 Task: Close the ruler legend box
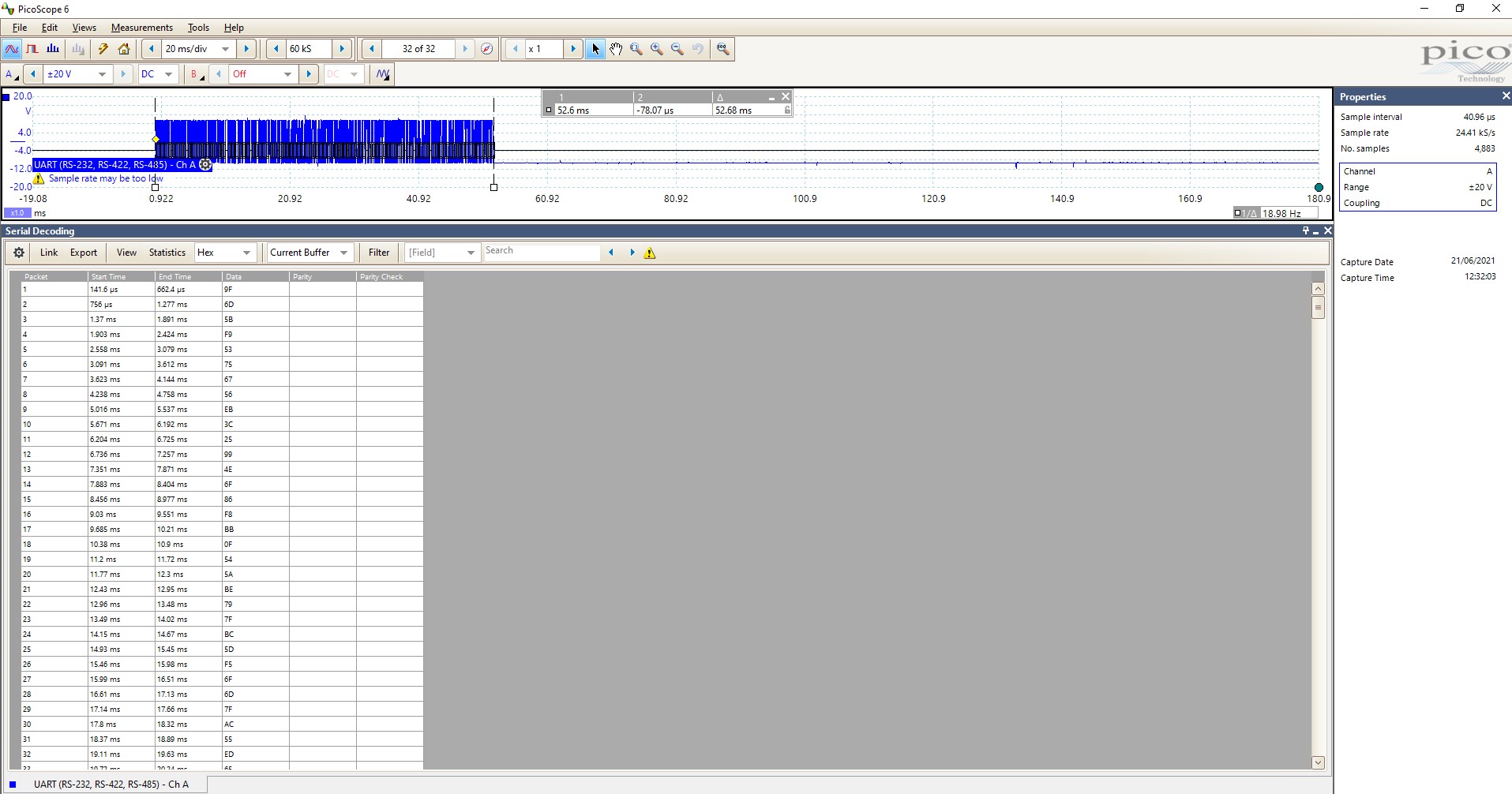coord(785,96)
